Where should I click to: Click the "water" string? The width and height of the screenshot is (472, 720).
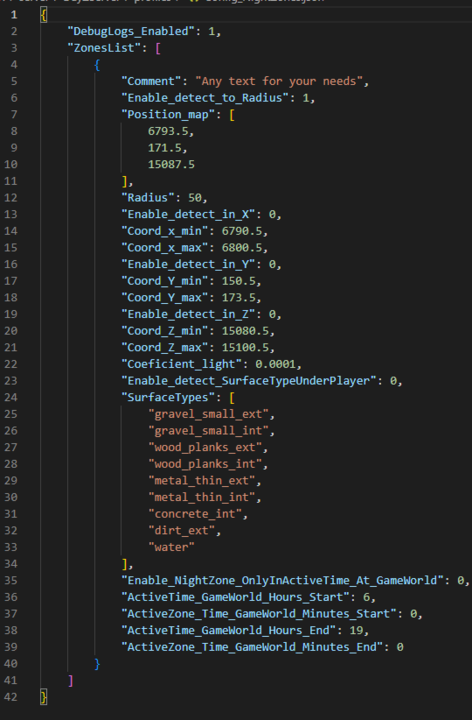(x=171, y=547)
